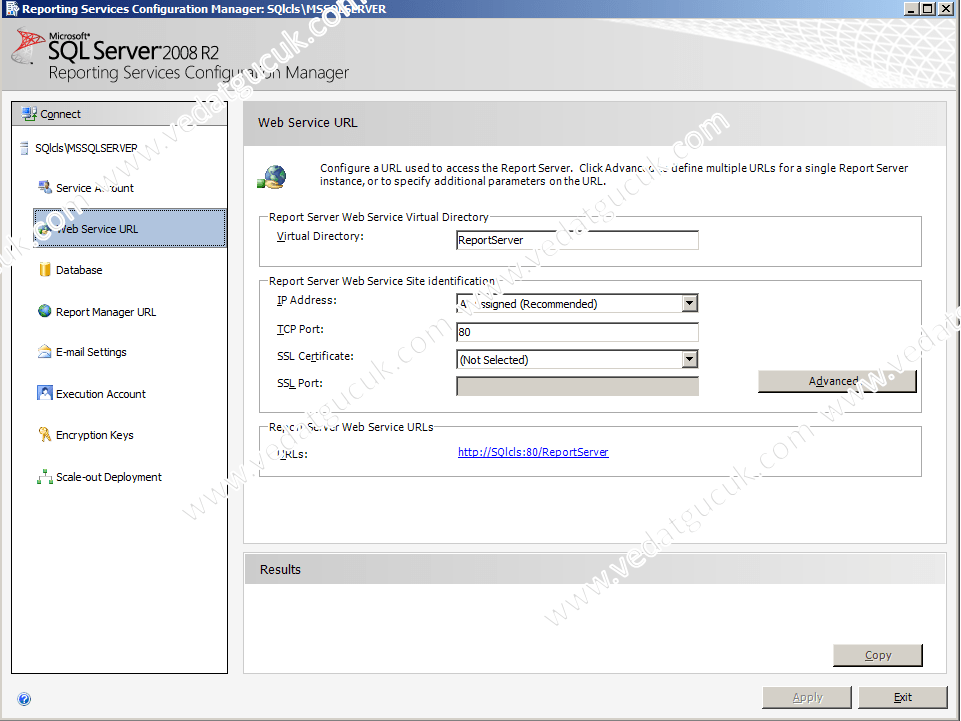Go to Database page
Screen dimensions: 961x721
[79, 270]
